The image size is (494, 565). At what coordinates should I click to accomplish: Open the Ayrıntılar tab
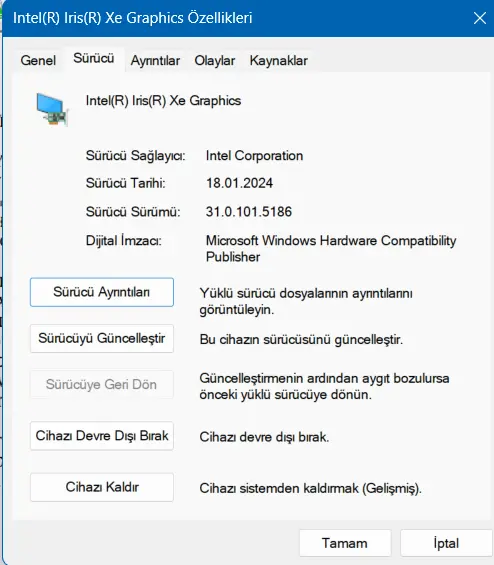[x=155, y=60]
